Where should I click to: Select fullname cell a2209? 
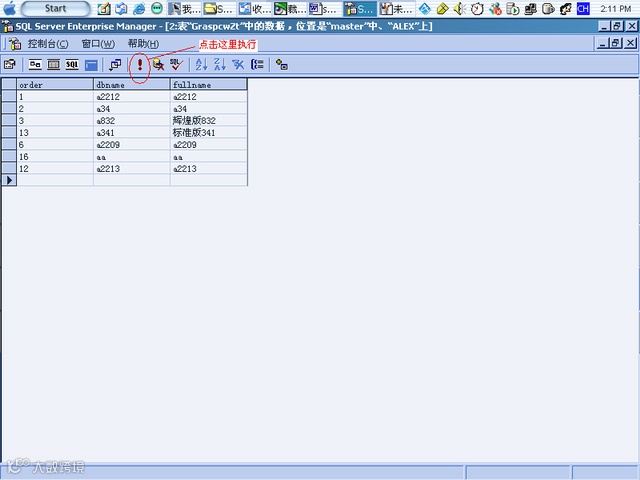pyautogui.click(x=208, y=144)
